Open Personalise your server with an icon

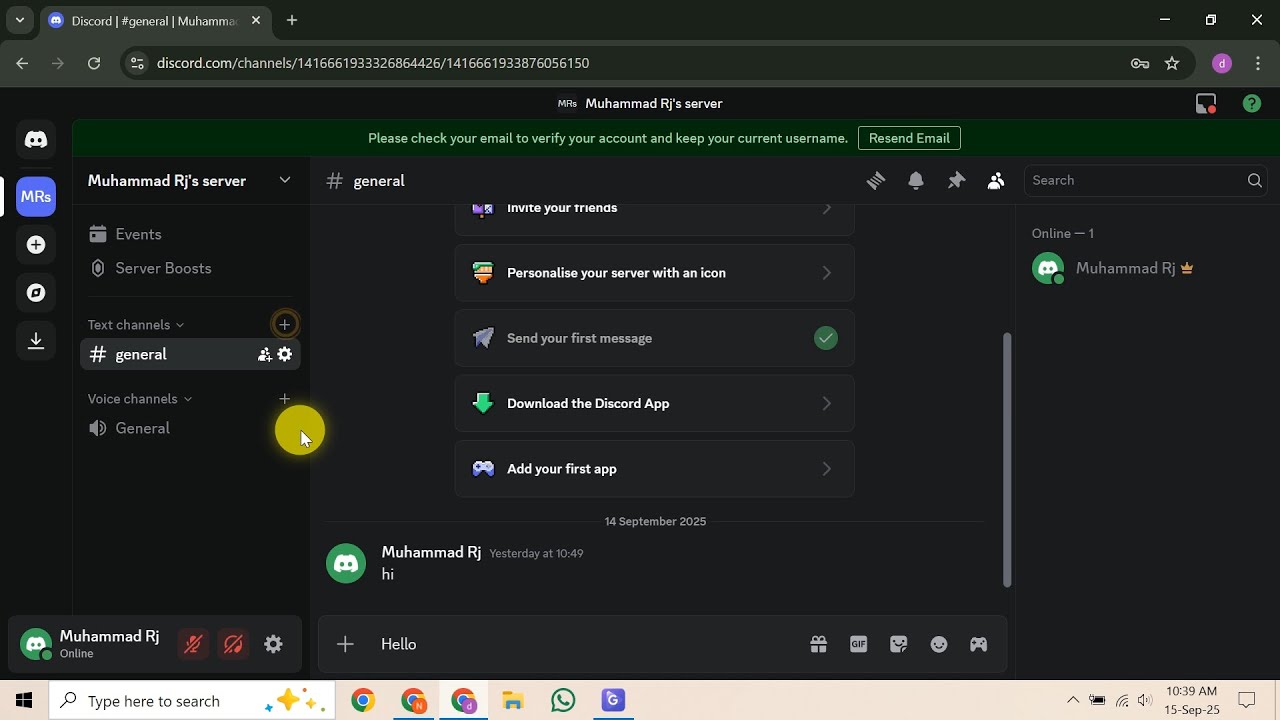pyautogui.click(x=655, y=273)
